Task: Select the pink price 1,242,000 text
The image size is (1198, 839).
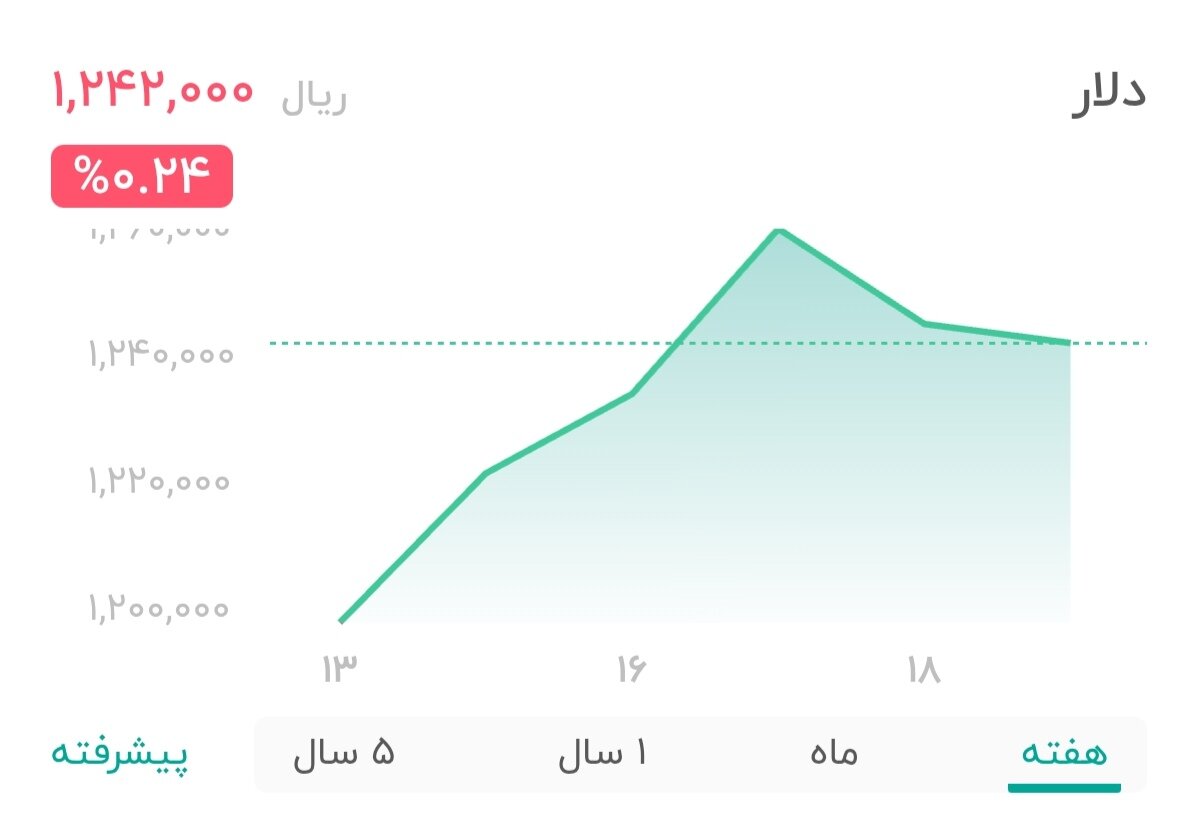Action: (152, 91)
